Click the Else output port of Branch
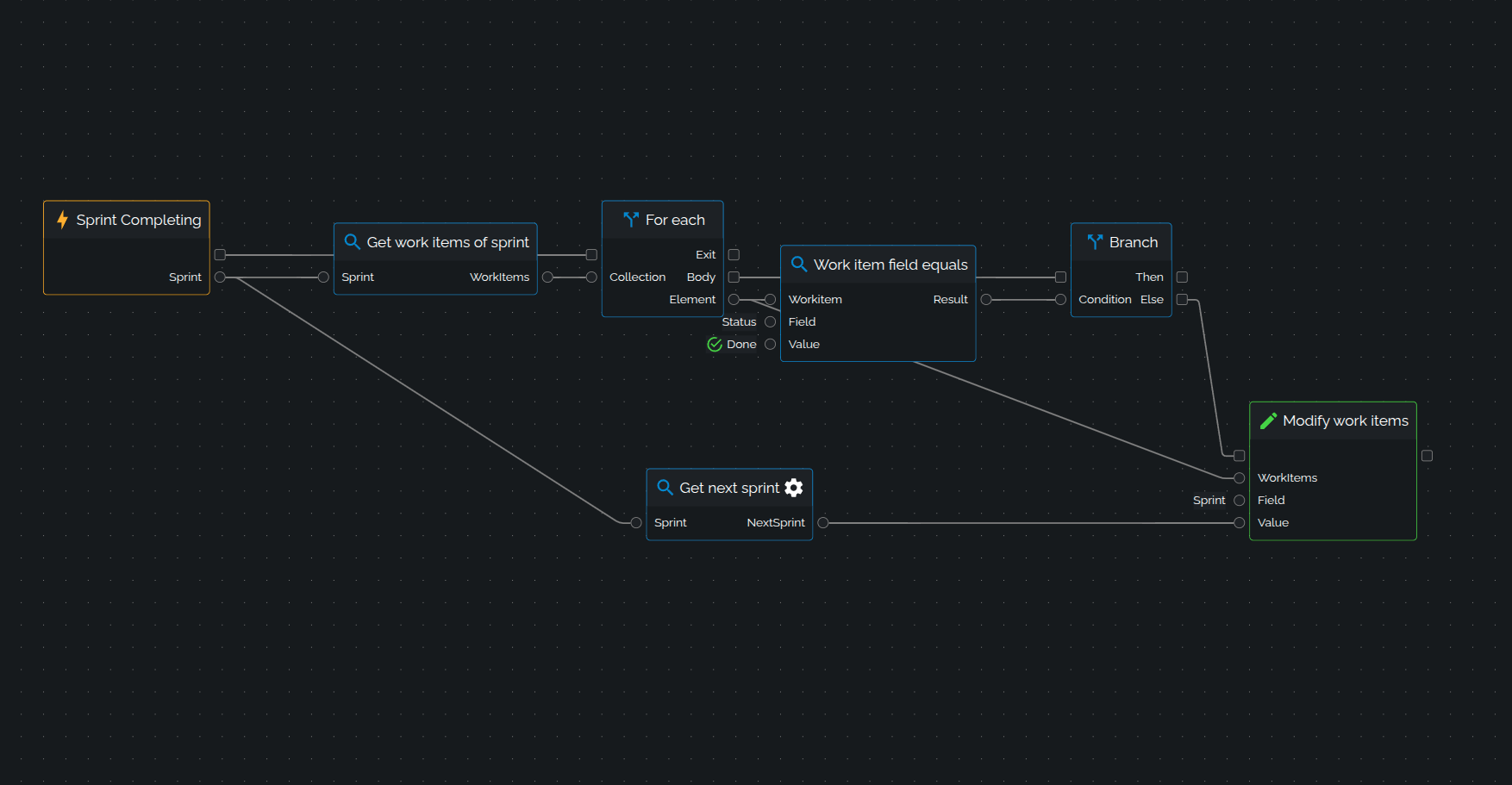 (x=1182, y=300)
